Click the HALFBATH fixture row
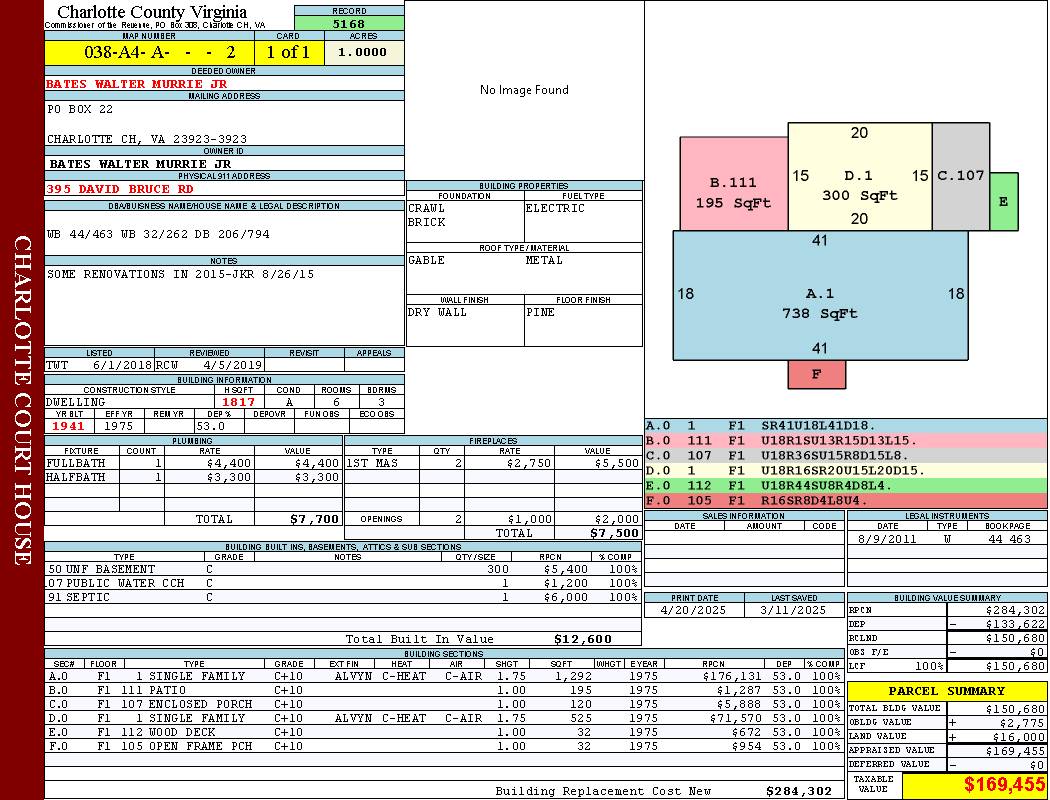 (x=194, y=477)
